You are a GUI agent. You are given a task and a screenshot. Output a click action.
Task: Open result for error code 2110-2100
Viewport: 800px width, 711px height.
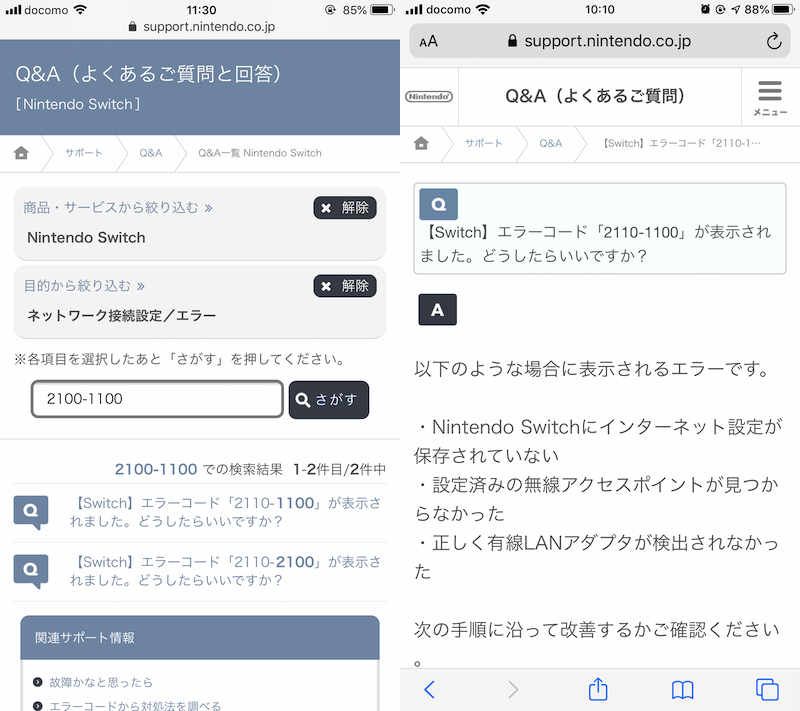click(x=213, y=571)
